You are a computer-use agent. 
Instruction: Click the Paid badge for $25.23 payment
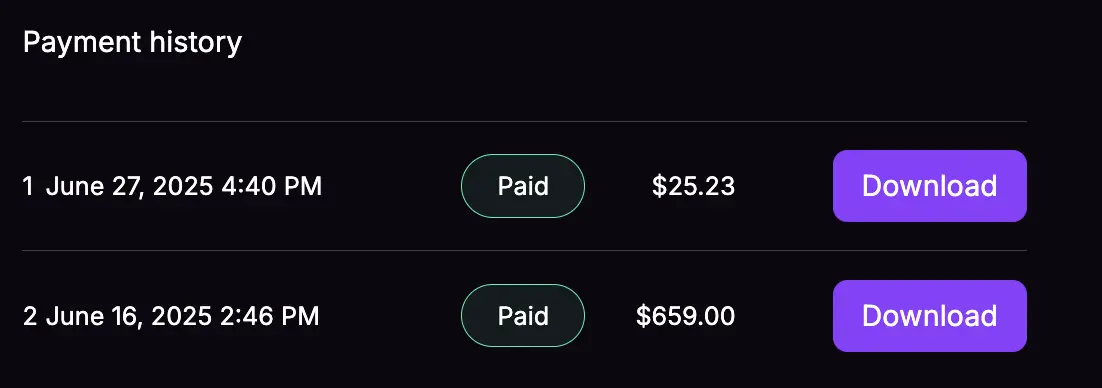tap(523, 186)
